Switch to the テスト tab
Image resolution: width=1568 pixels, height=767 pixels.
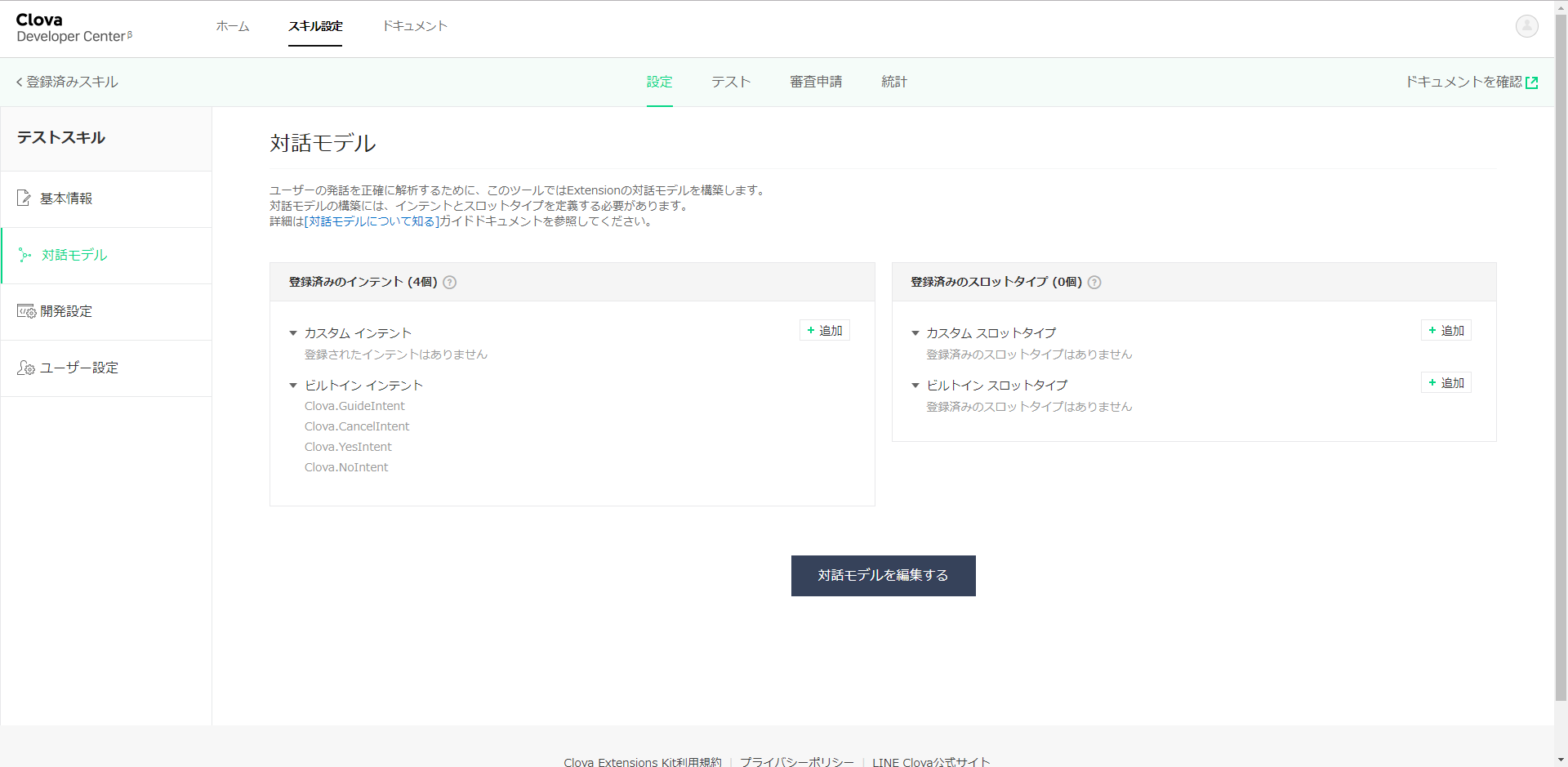(x=730, y=82)
